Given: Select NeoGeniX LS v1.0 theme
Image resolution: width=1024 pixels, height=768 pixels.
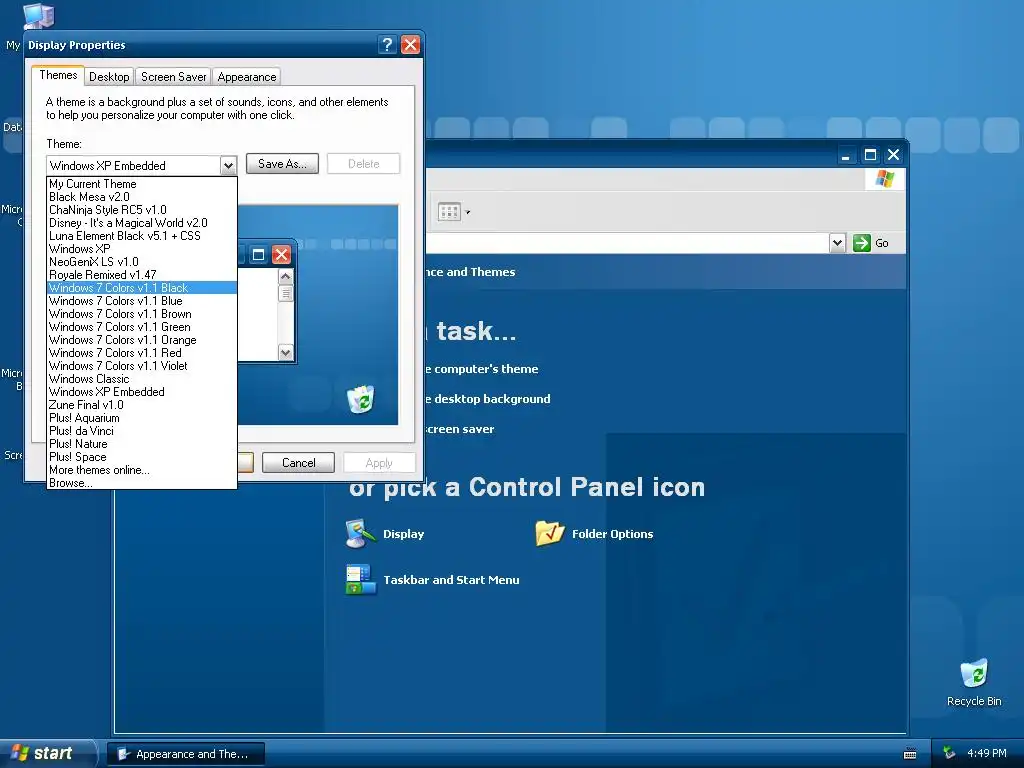Looking at the screenshot, I should [x=142, y=262].
